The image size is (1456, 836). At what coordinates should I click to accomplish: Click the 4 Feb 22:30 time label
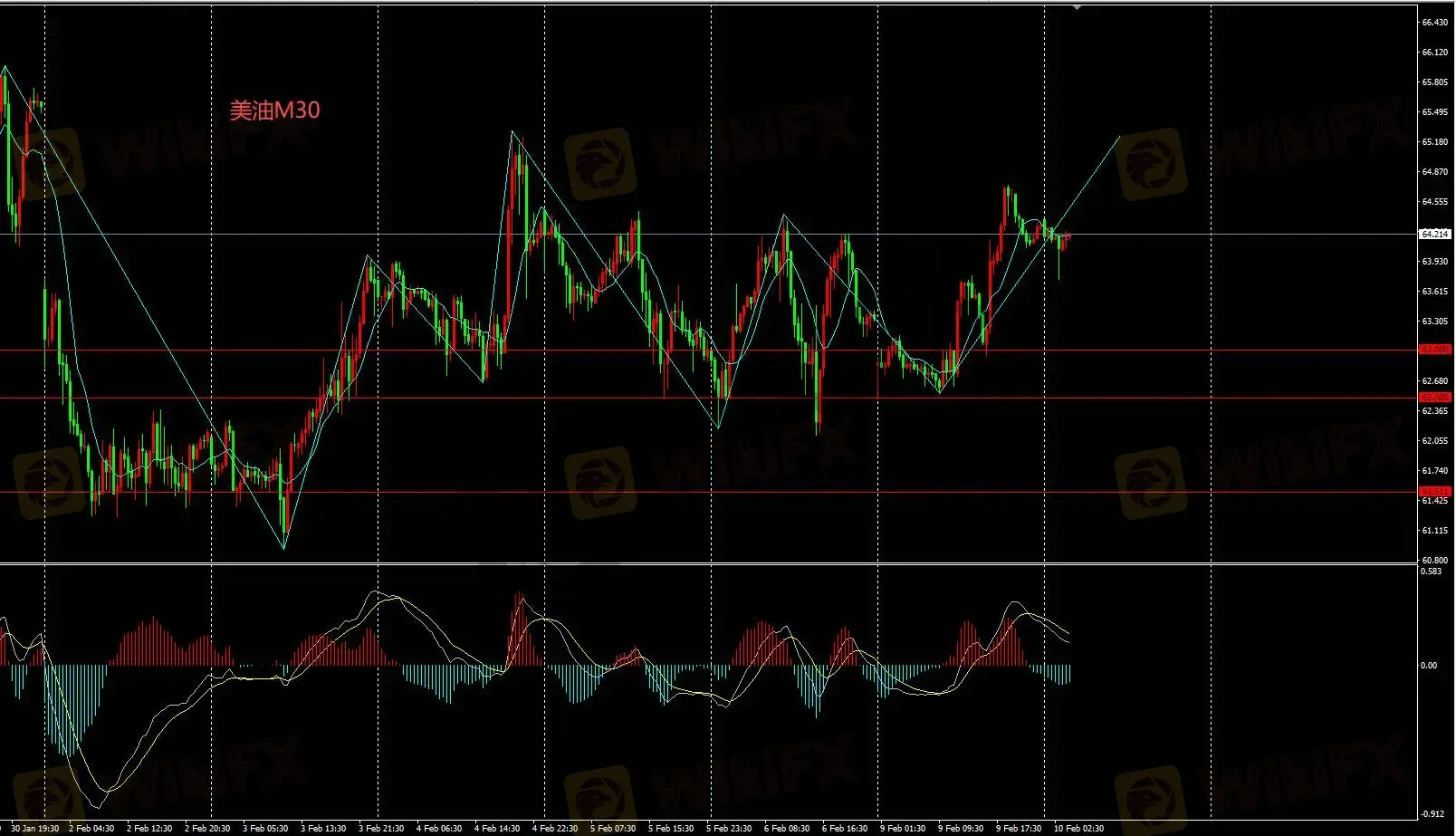(x=555, y=829)
